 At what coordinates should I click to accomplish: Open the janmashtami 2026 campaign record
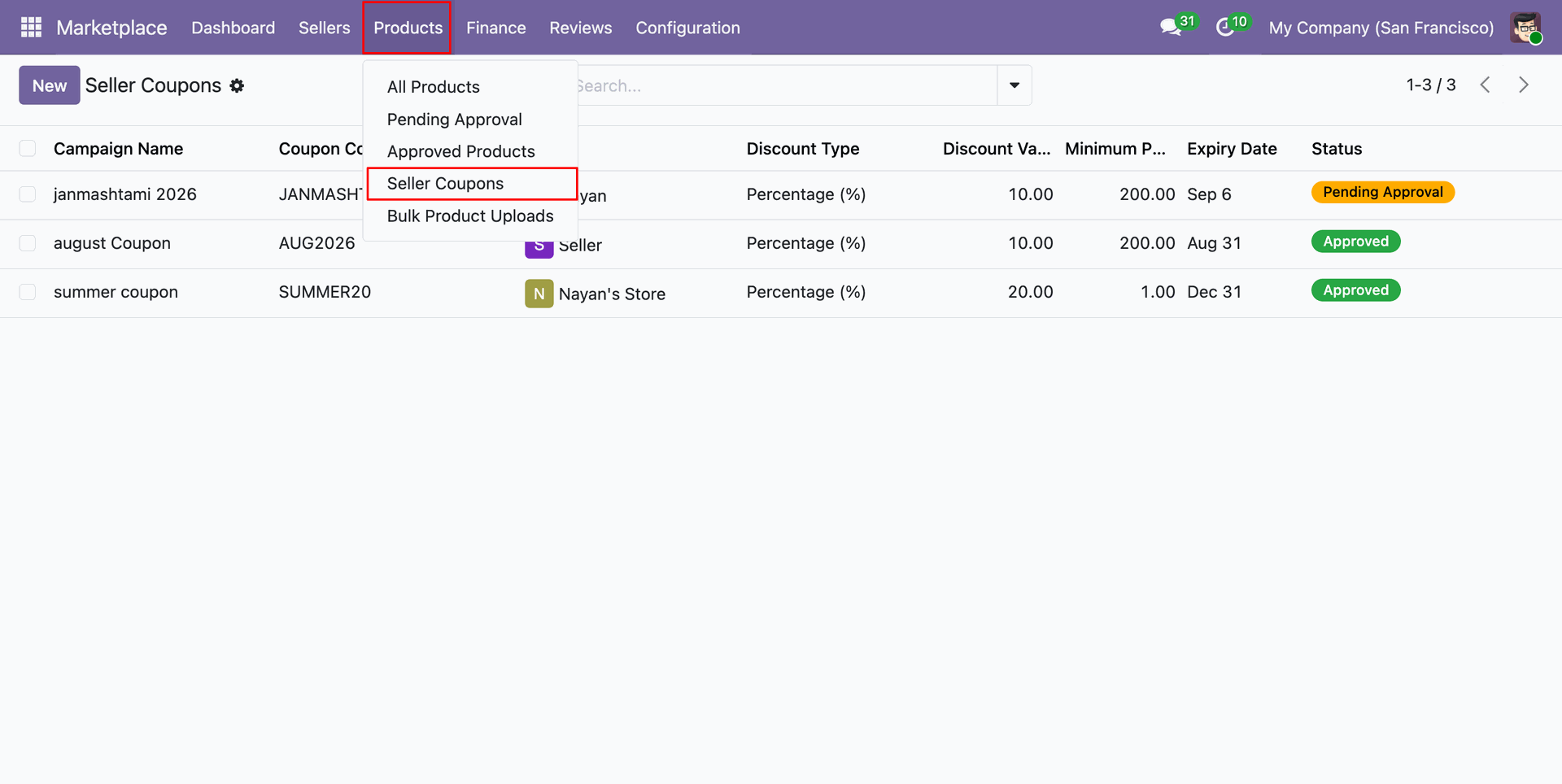125,194
